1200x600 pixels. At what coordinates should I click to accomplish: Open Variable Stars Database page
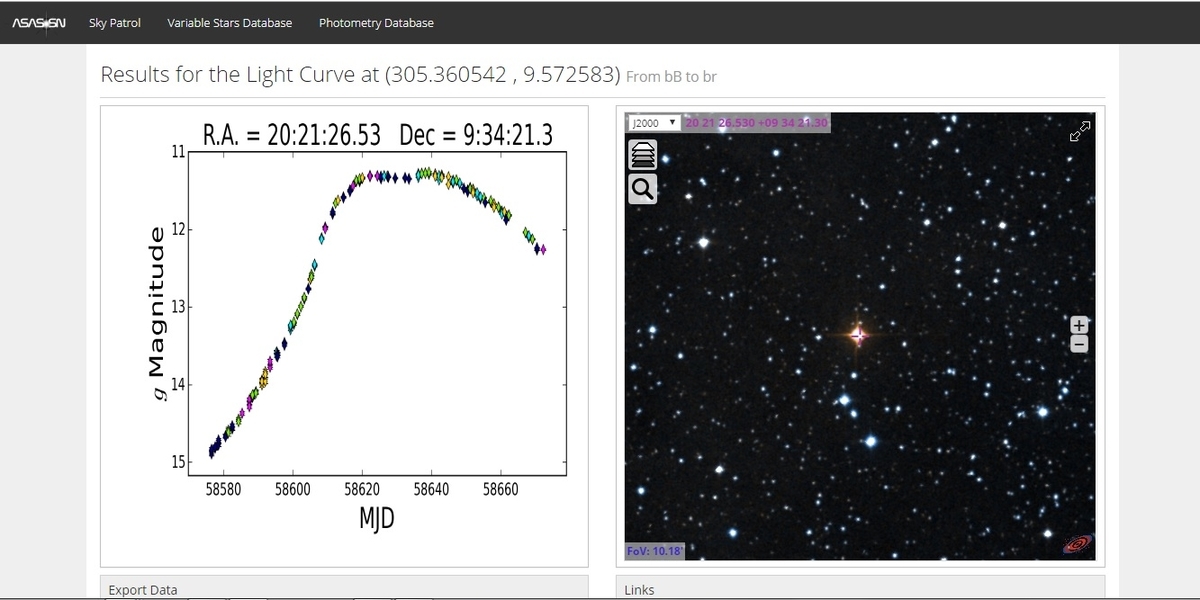click(230, 22)
